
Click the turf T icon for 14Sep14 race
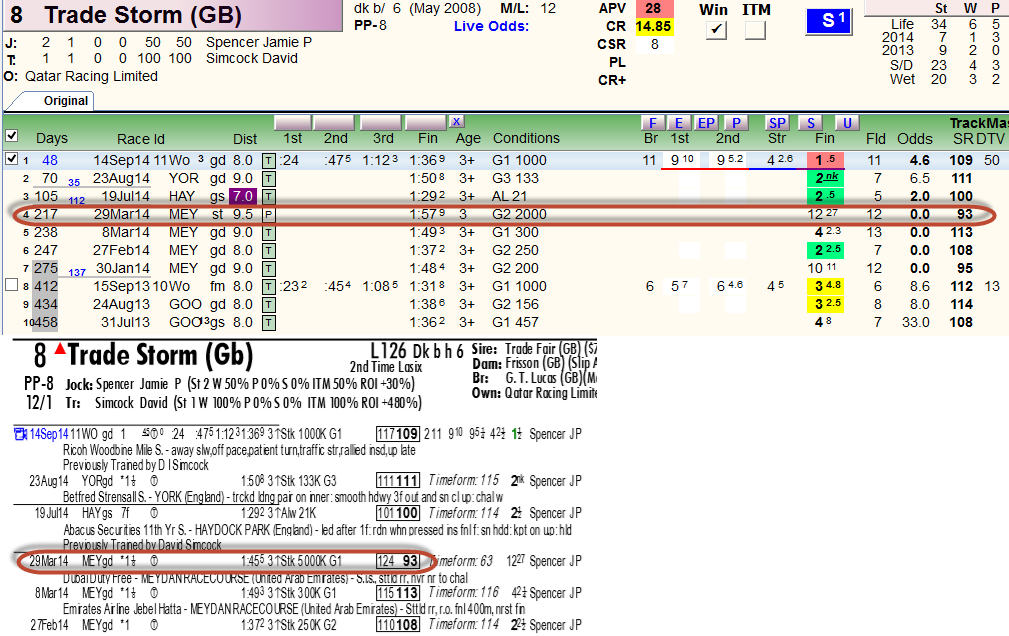point(269,160)
